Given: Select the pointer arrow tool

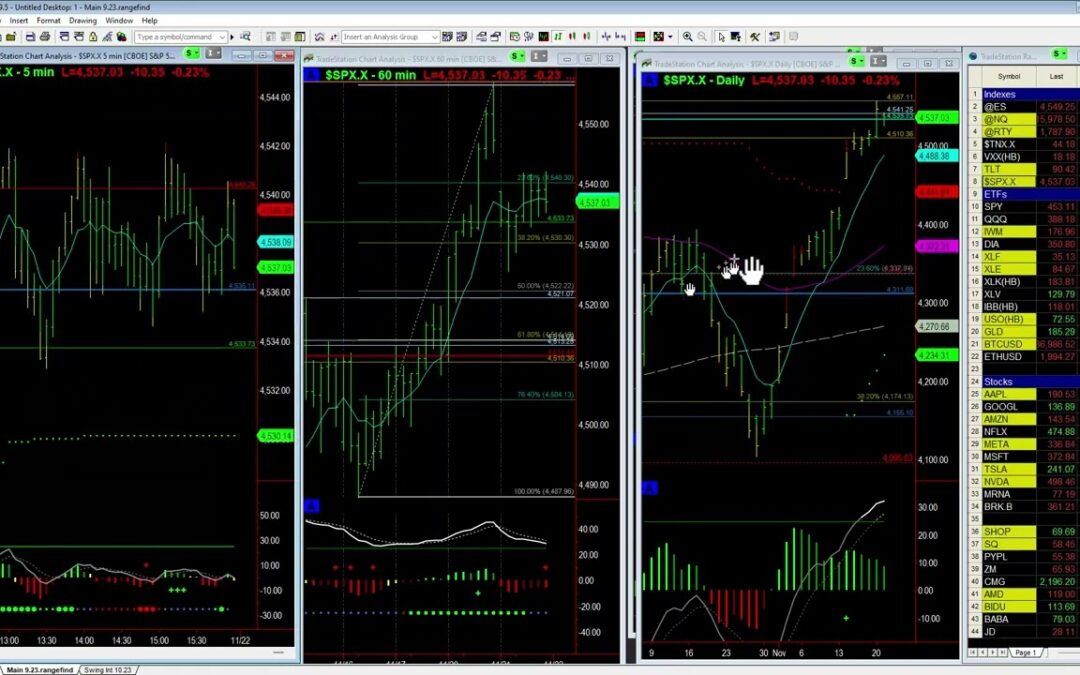Looking at the screenshot, I should click(x=721, y=37).
